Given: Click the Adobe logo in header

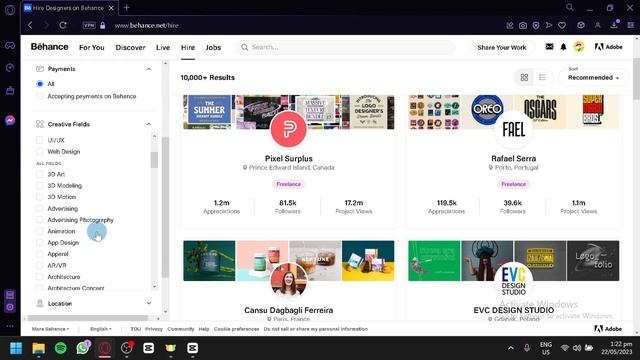Looking at the screenshot, I should point(609,47).
